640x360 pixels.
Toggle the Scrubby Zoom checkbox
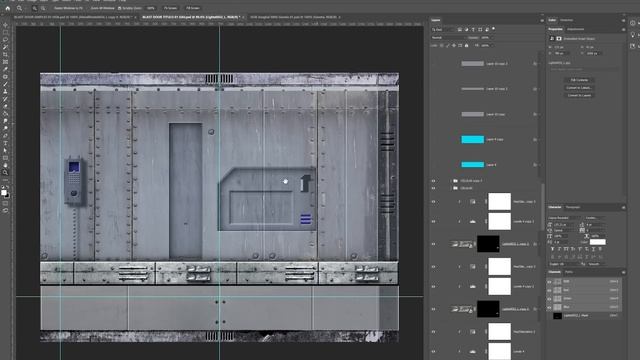120,8
